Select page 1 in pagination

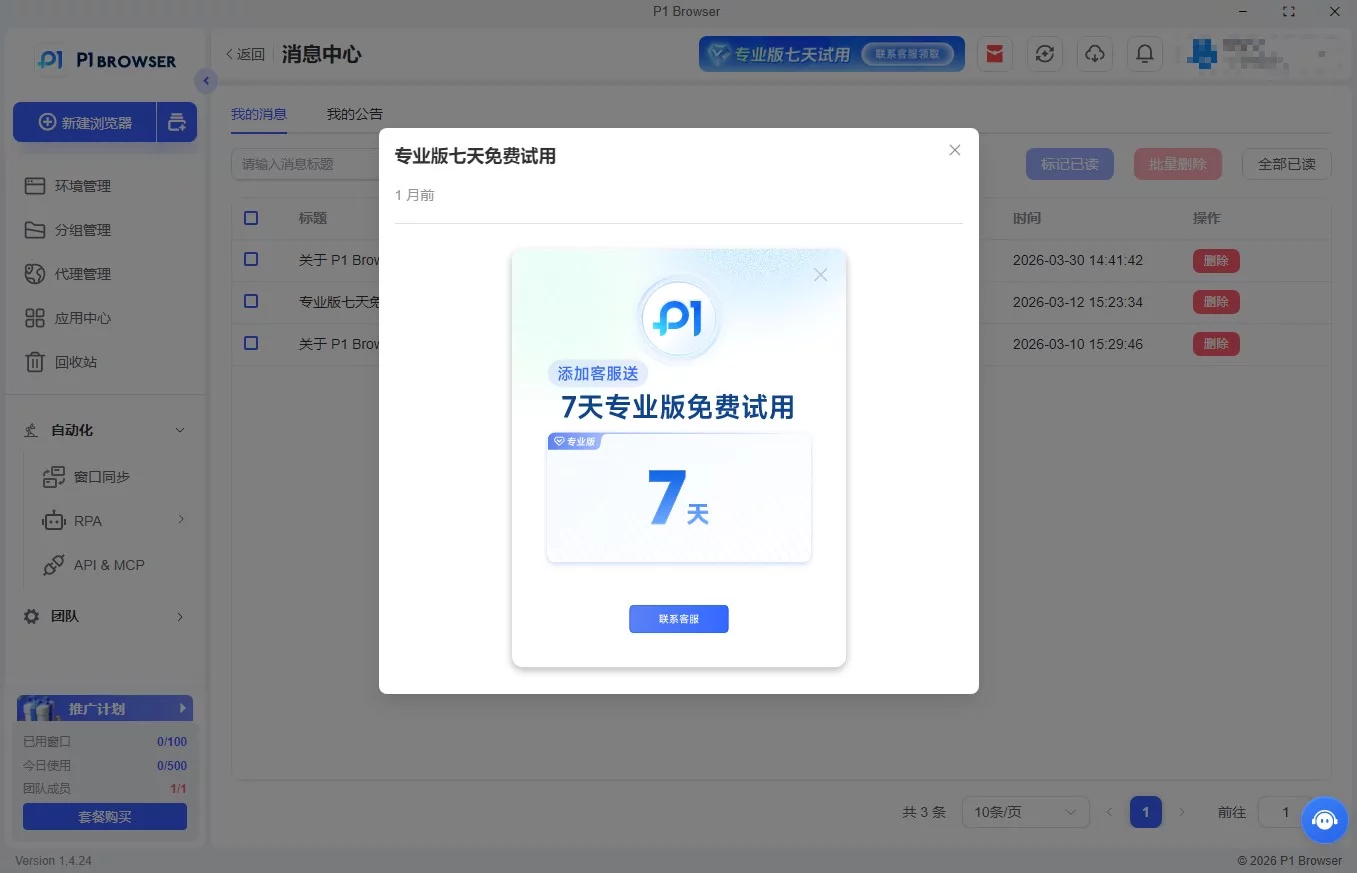[x=1146, y=812]
